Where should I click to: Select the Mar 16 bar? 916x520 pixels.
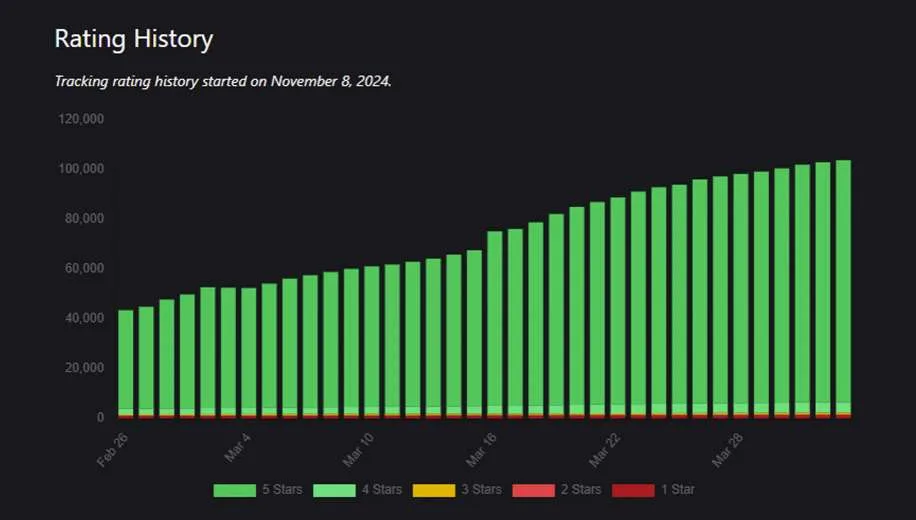click(495, 325)
